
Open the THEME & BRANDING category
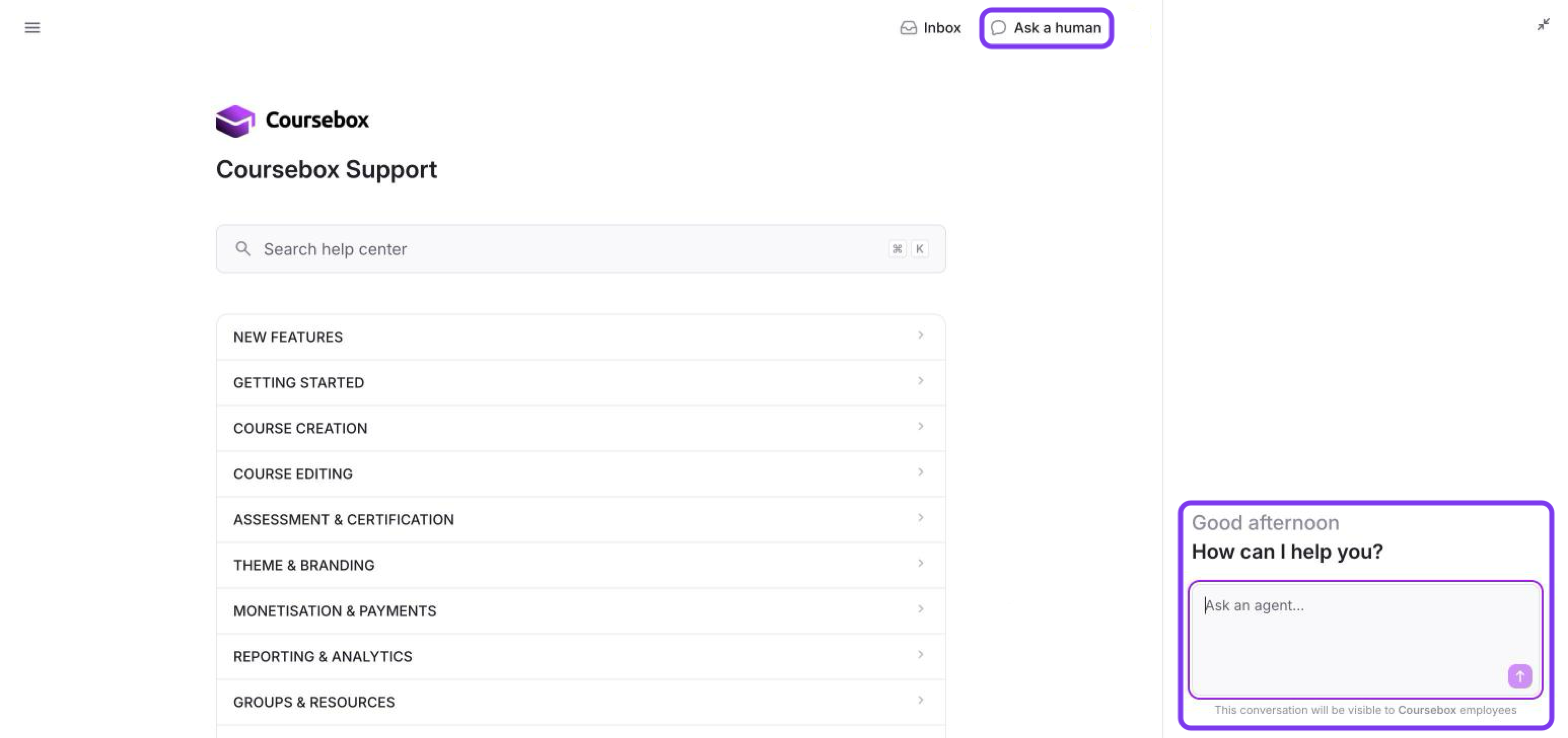pyautogui.click(x=581, y=565)
